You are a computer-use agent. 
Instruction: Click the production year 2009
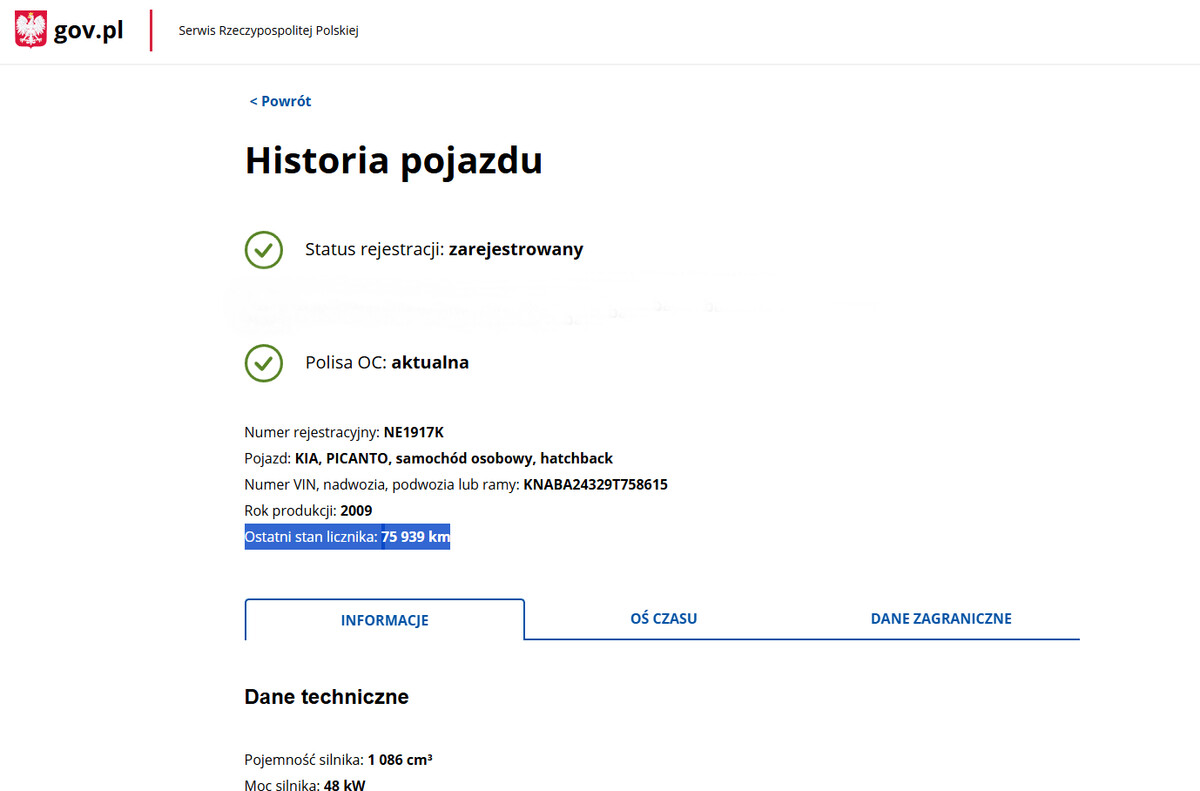(356, 511)
